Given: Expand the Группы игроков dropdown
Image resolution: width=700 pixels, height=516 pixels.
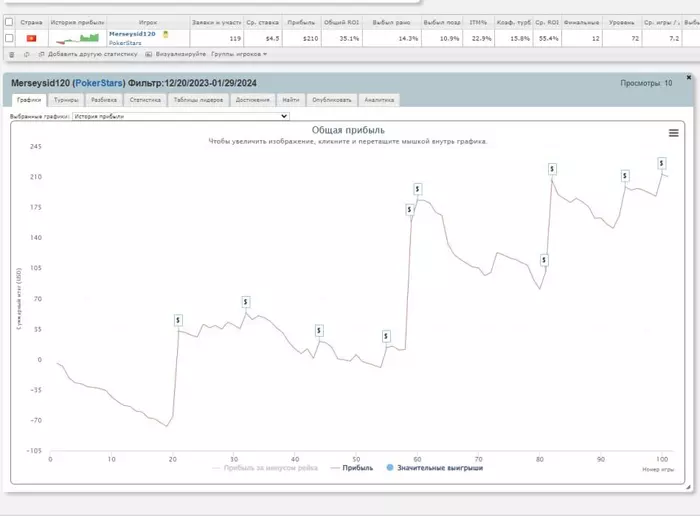Looking at the screenshot, I should coord(239,54).
